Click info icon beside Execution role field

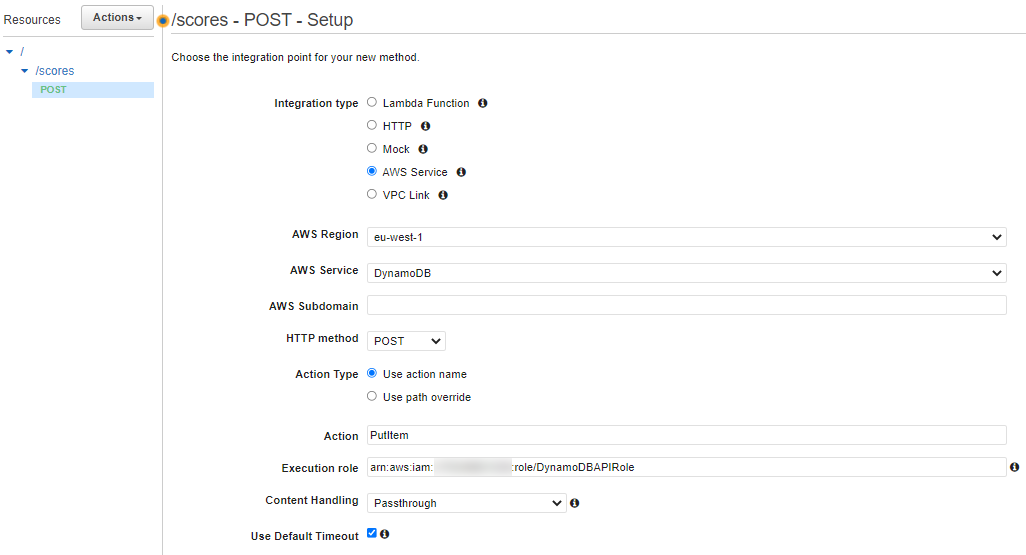(1014, 467)
